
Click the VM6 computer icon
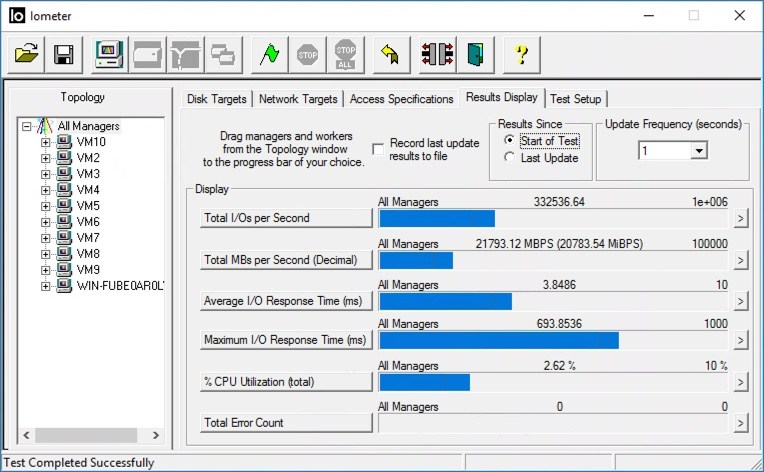[64, 222]
